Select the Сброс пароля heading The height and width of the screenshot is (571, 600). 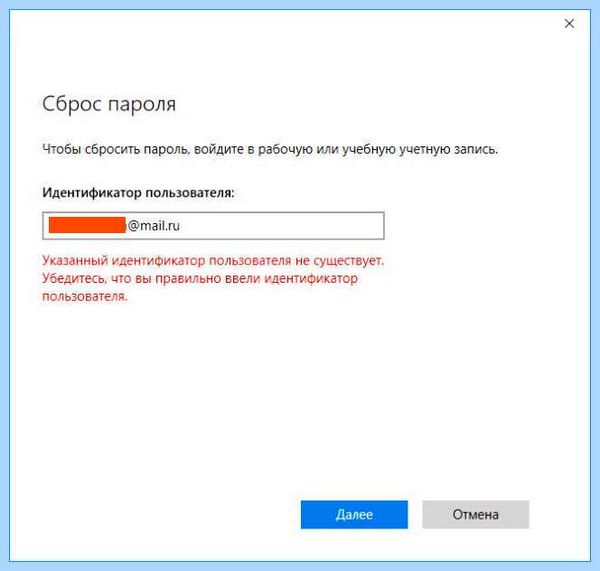(109, 104)
